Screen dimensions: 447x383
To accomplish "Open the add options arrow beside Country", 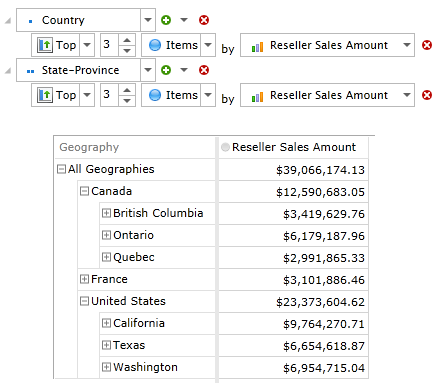I will click(x=184, y=20).
